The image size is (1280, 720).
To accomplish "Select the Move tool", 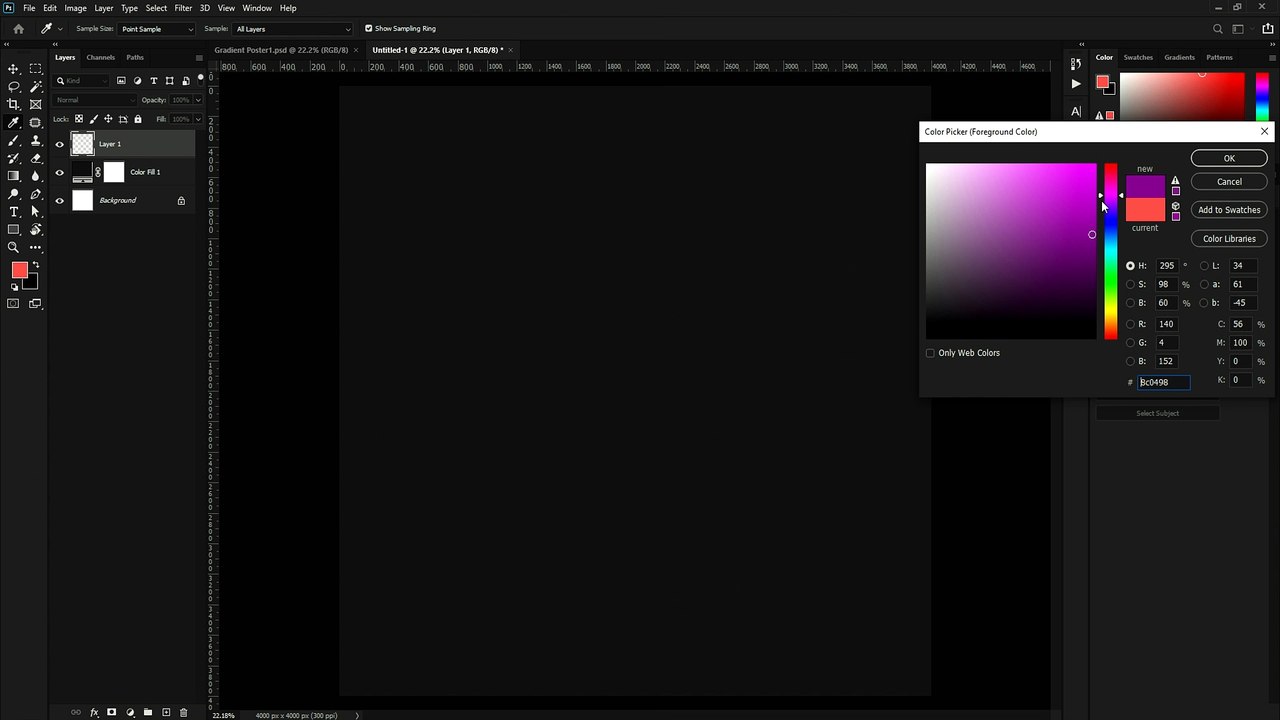I will tap(14, 69).
